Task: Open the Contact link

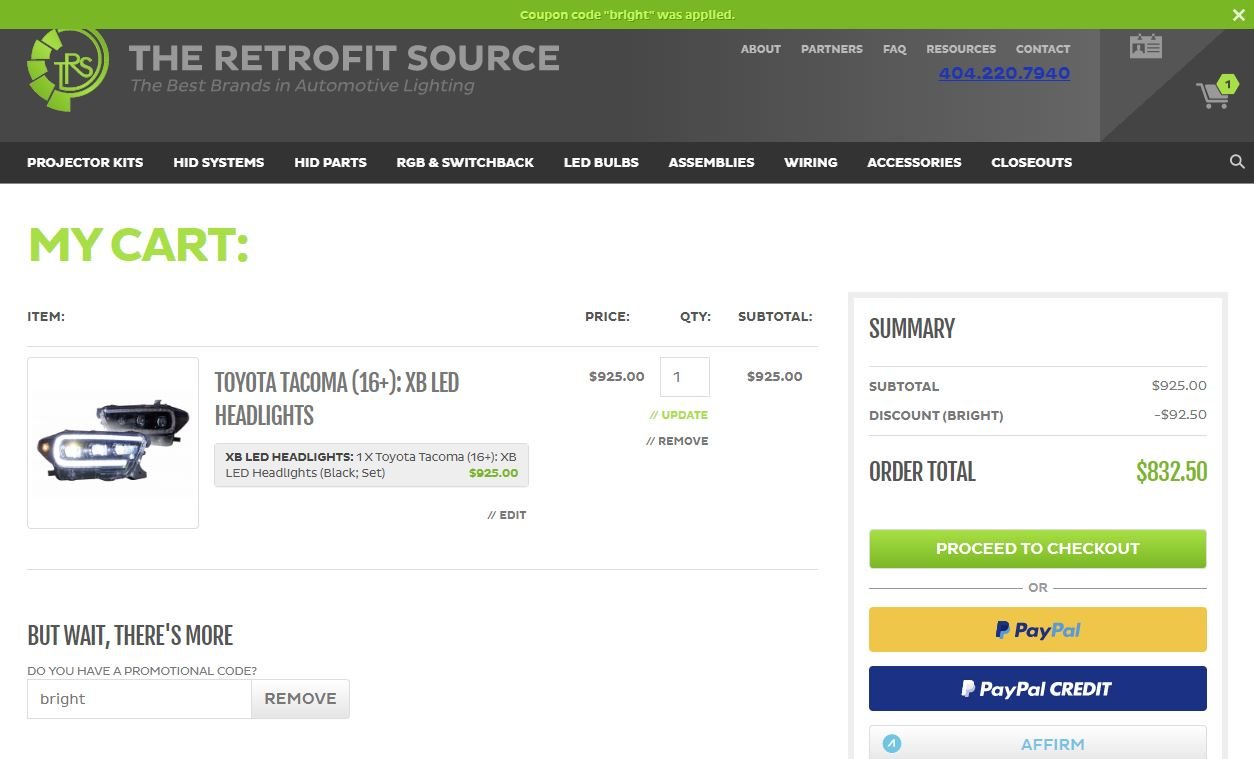Action: pyautogui.click(x=1043, y=49)
